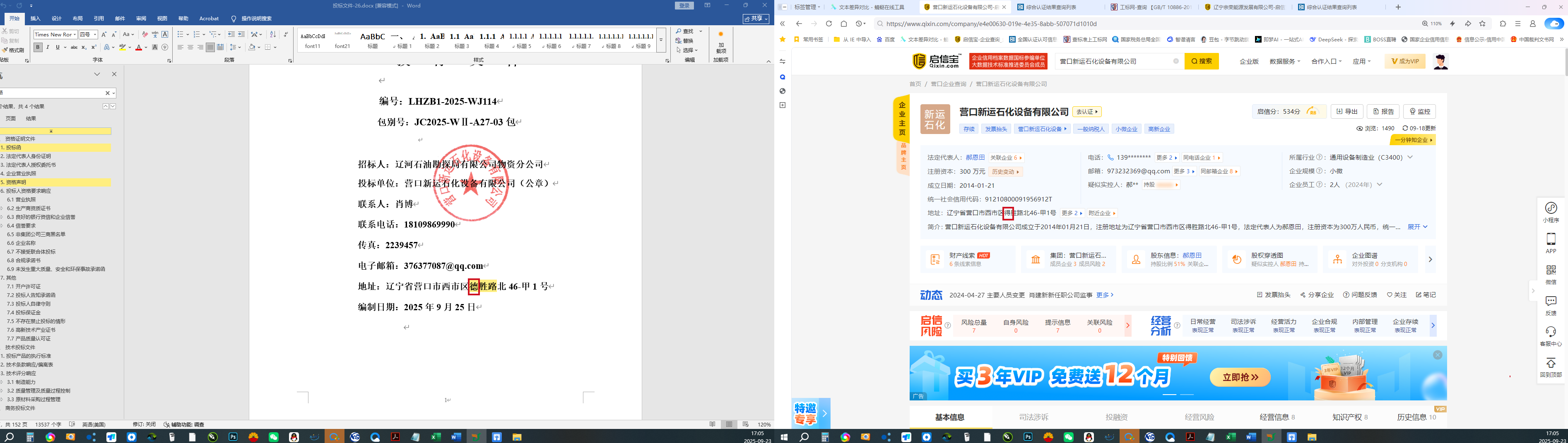
Task: Click the 监控 monitor button
Action: pyautogui.click(x=1419, y=112)
